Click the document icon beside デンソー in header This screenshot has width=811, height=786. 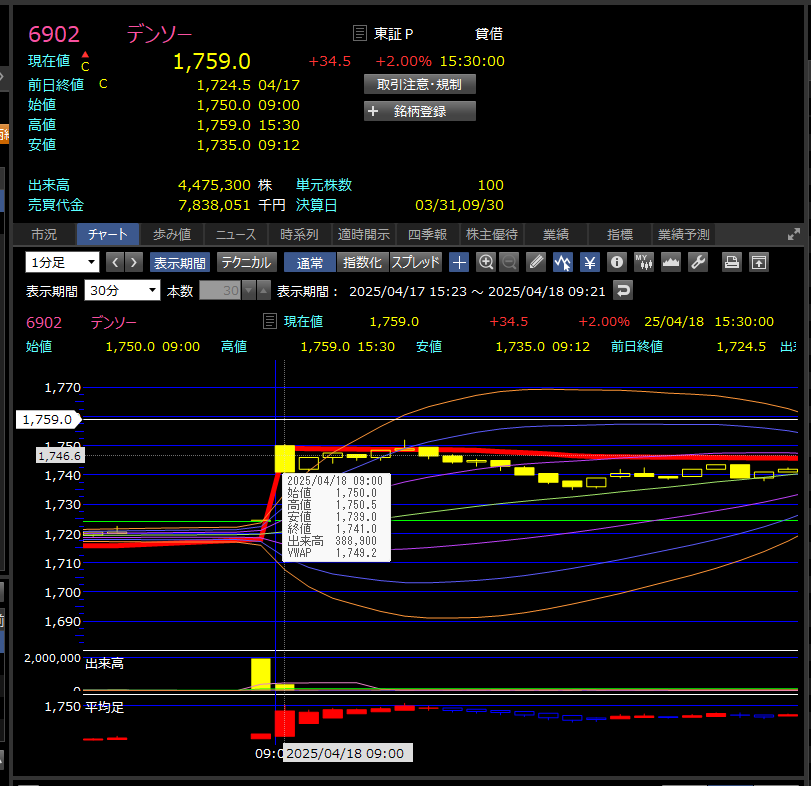[359, 34]
